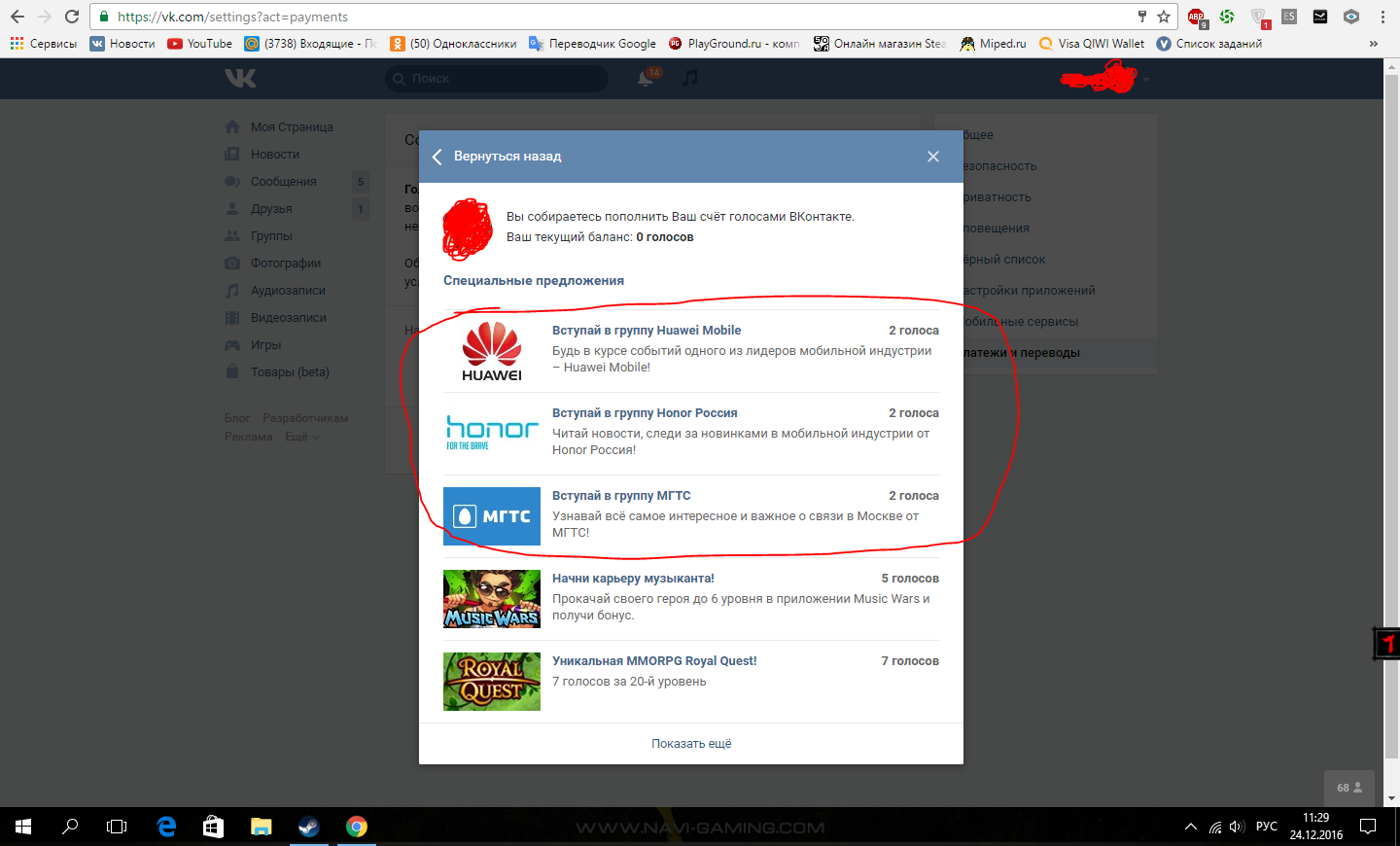The image size is (1400, 846).
Task: Open the Visa QIWI Wallet bookmark
Action: click(1092, 44)
